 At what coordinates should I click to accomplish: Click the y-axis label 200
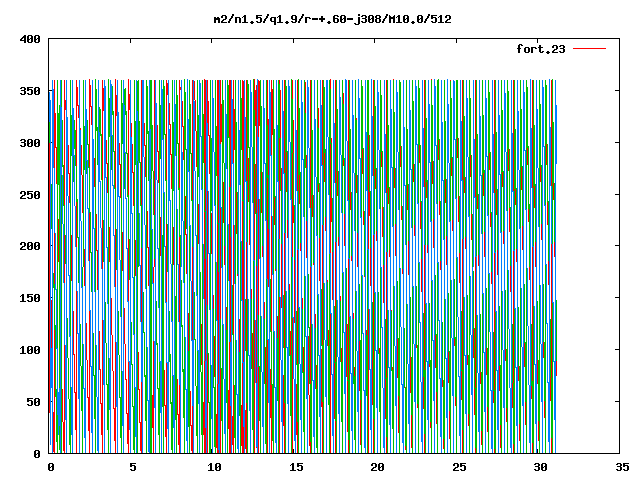30,246
